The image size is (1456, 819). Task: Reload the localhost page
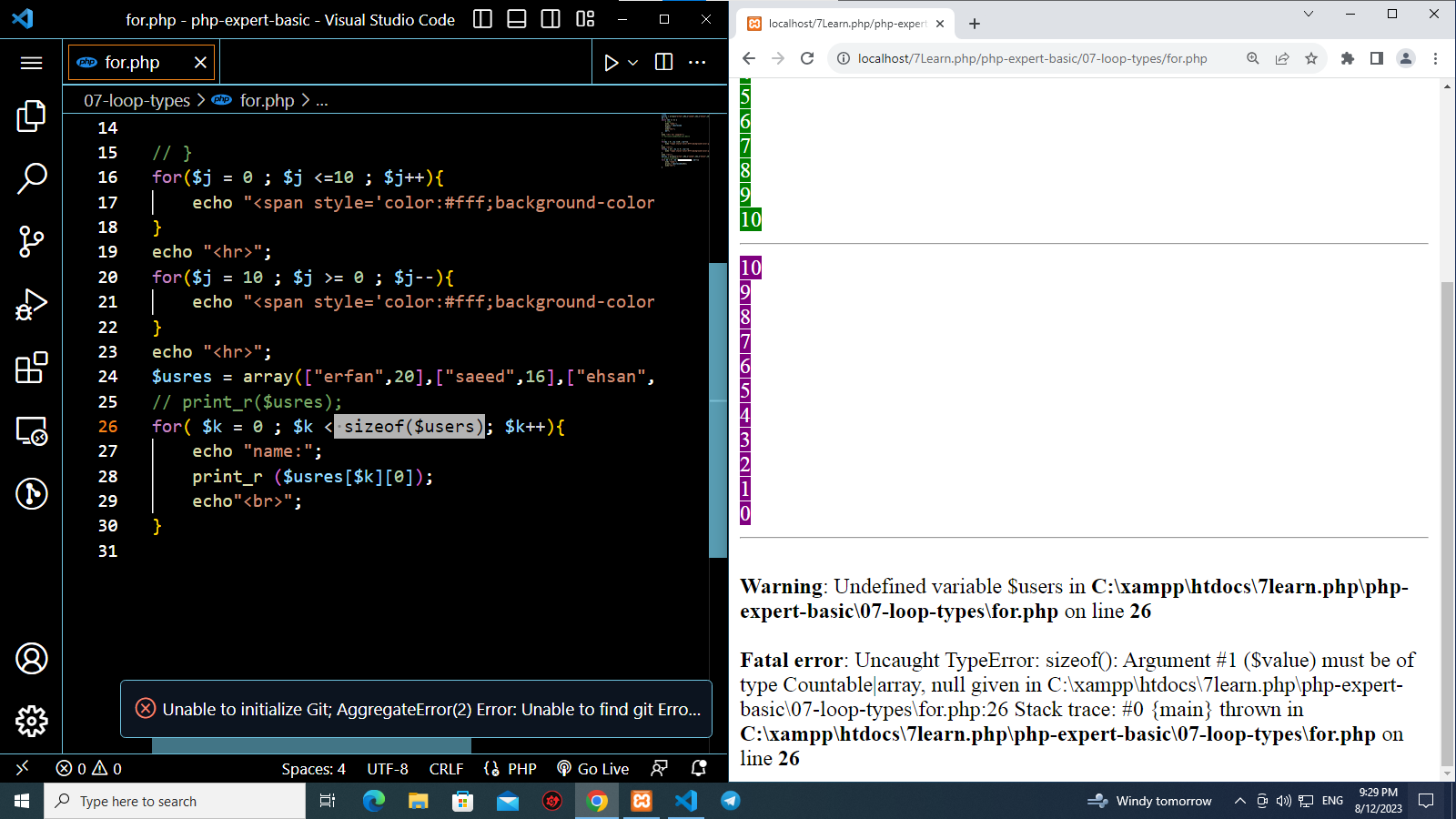click(807, 58)
